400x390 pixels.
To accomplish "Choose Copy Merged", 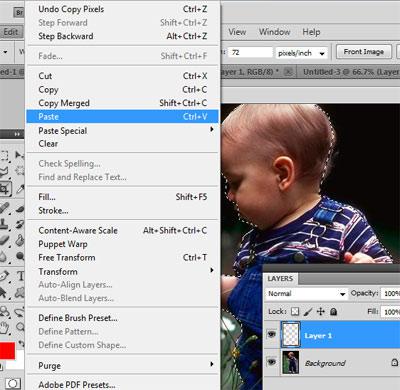I will [x=123, y=103].
